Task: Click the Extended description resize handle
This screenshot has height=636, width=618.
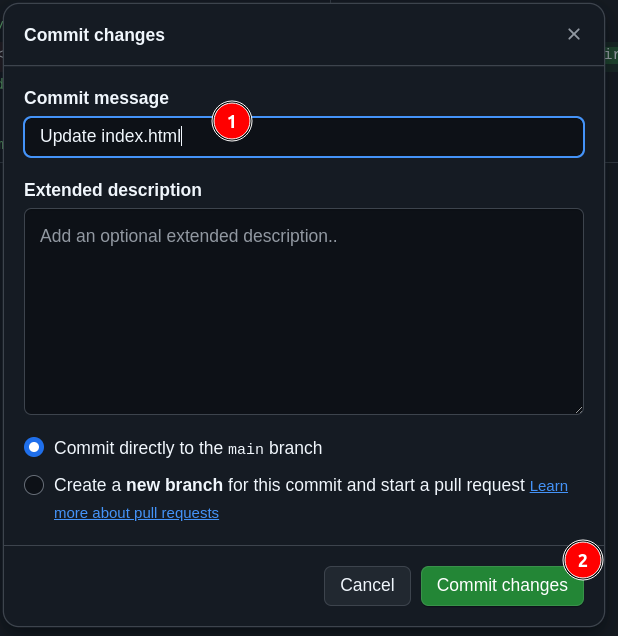Action: click(577, 408)
